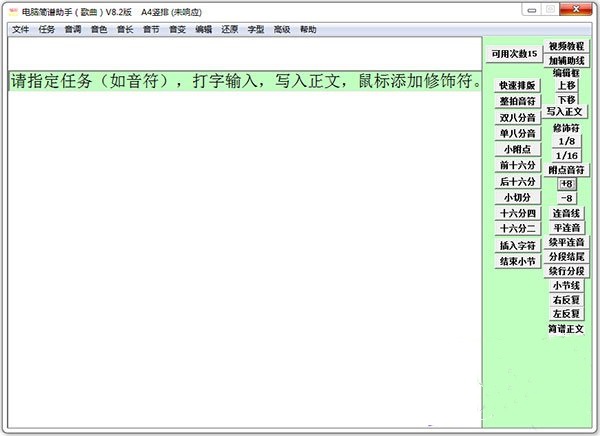
Task: Click the 写入正文 button
Action: (x=564, y=112)
